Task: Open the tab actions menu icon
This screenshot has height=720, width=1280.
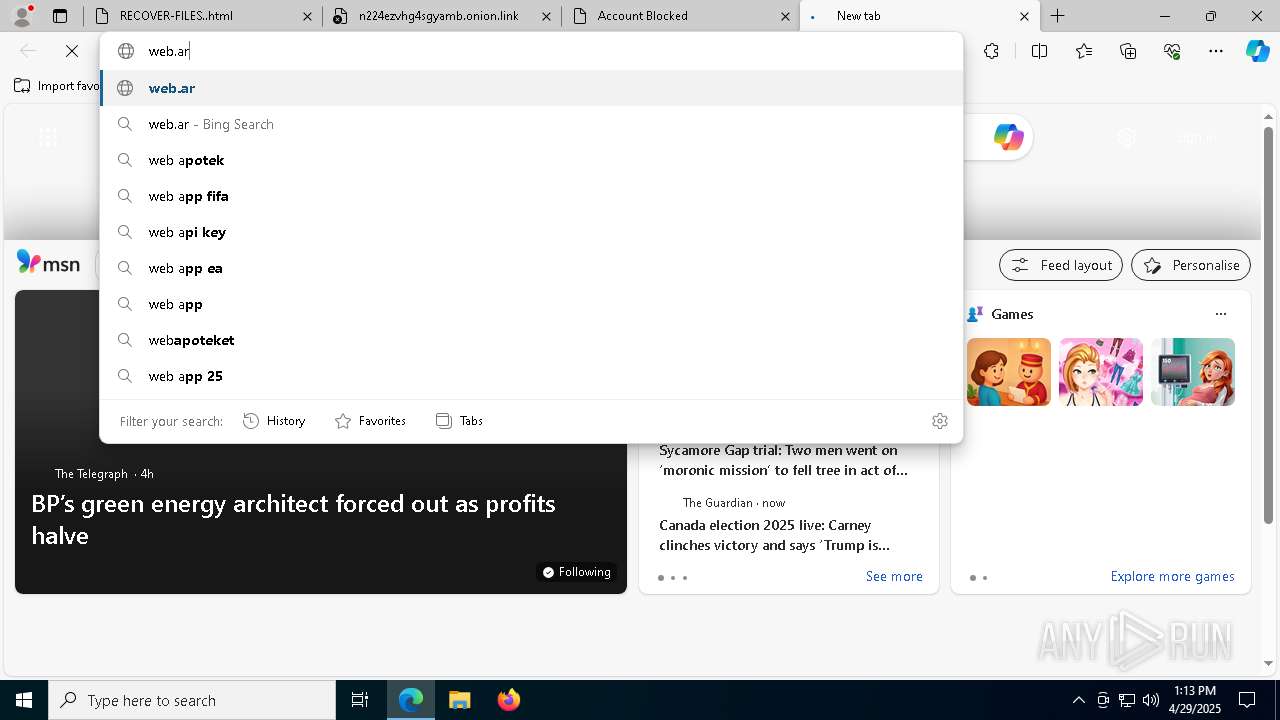Action: [60, 16]
